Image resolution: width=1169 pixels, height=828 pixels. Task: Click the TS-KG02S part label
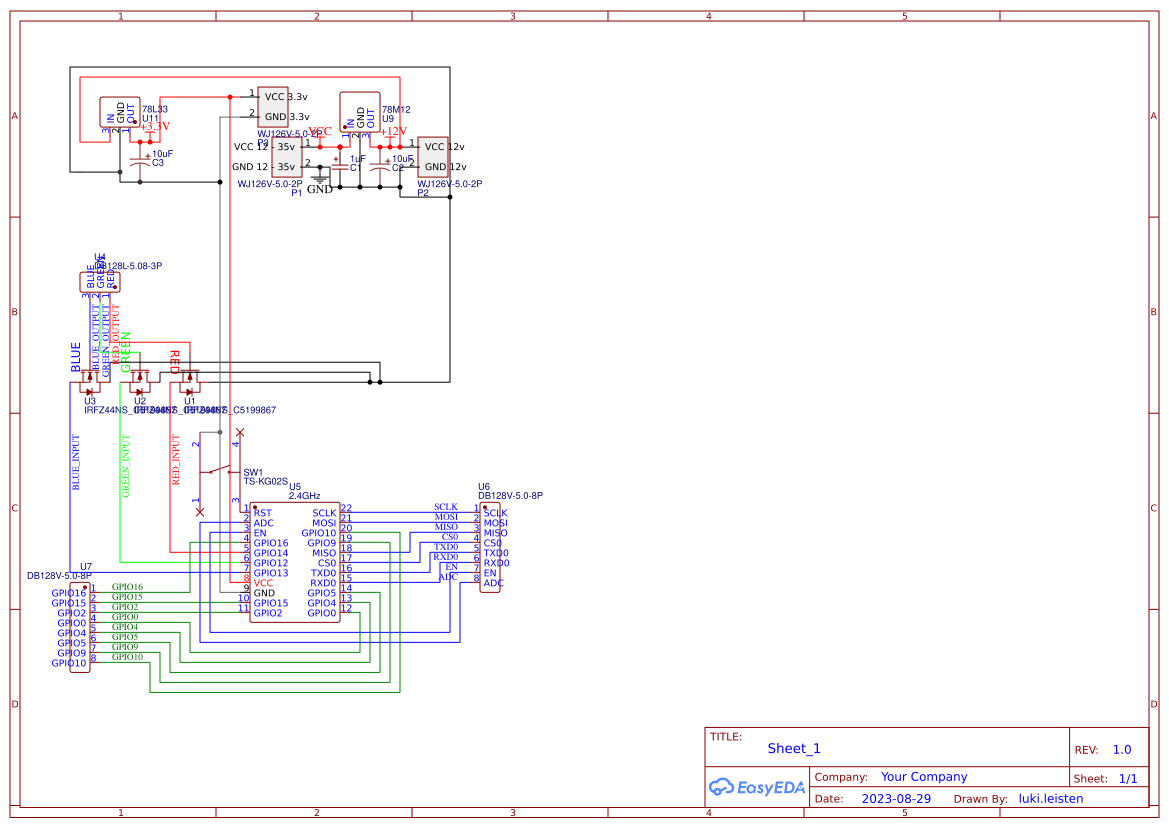click(x=265, y=481)
